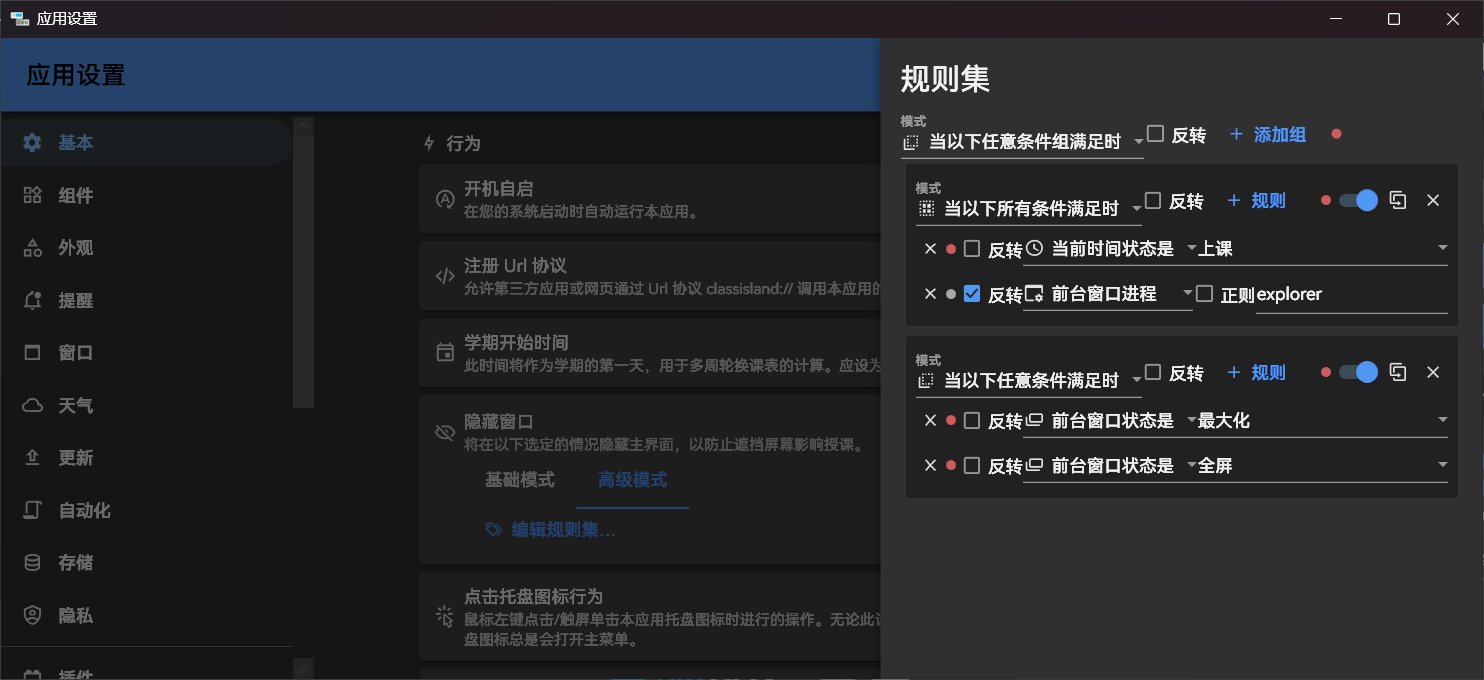
Task: Open rule type dropdown in the 最大化 row
Action: coord(1110,421)
